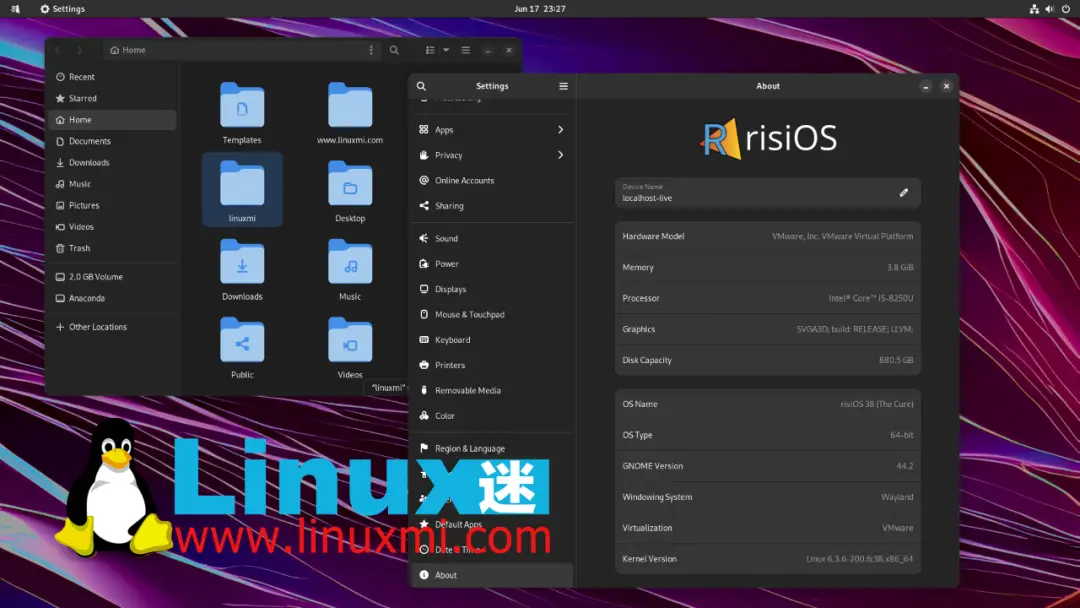Open Power settings panel
Viewport: 1080px width, 608px height.
pyautogui.click(x=492, y=264)
